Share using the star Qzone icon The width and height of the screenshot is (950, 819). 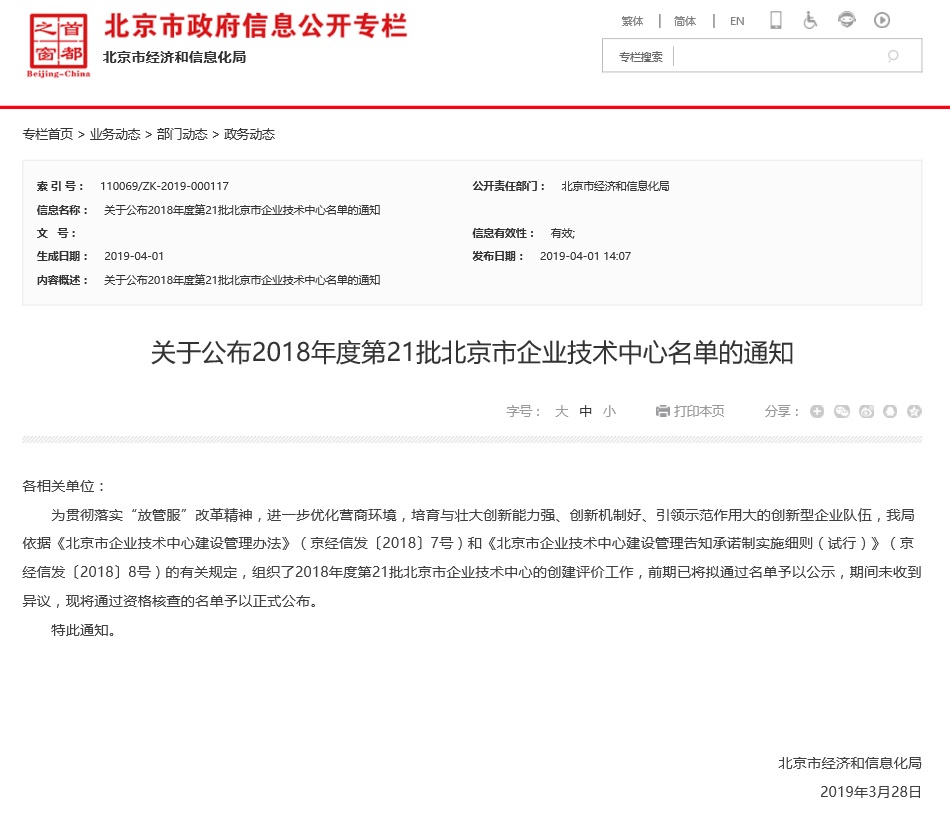tap(914, 411)
